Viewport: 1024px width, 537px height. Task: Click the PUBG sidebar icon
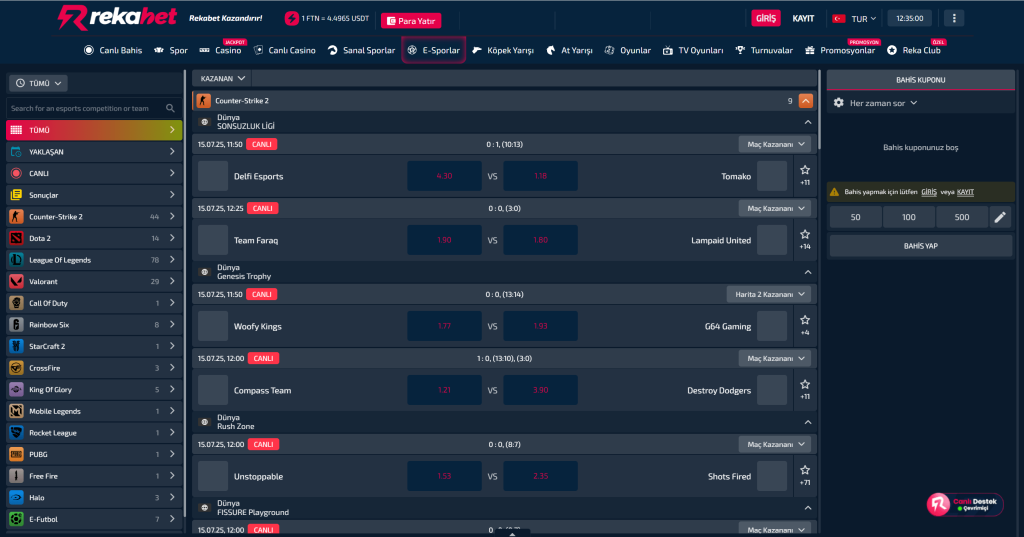16,454
